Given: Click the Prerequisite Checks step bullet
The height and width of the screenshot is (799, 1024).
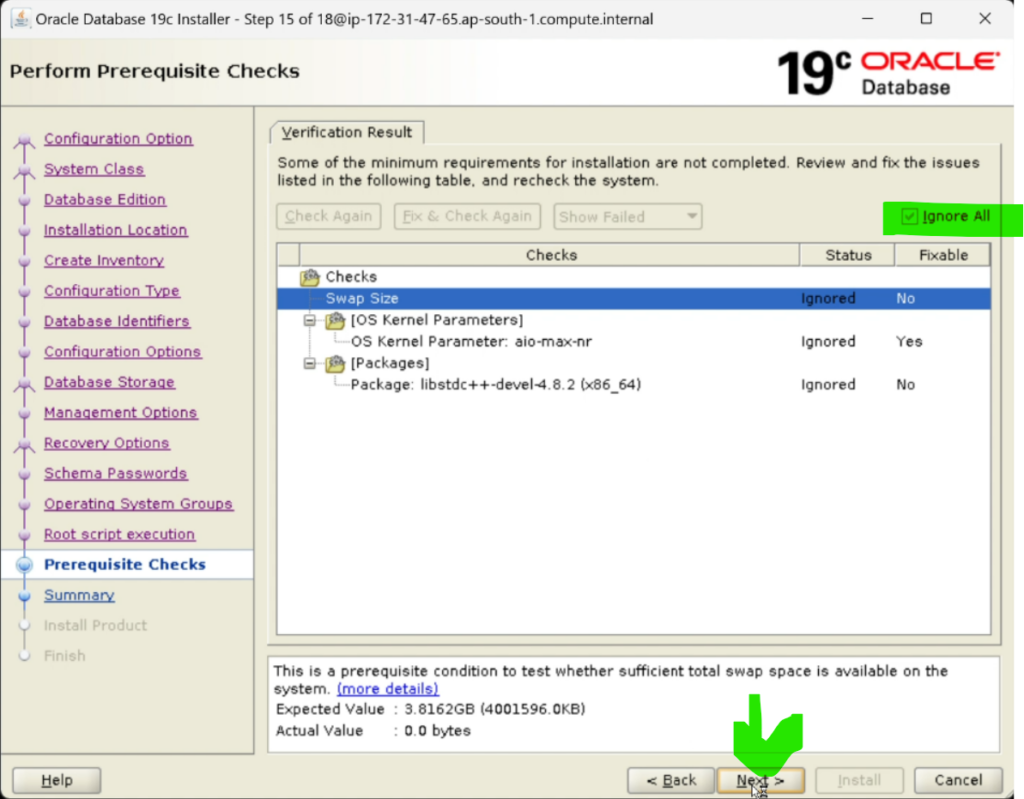Looking at the screenshot, I should 24,565.
